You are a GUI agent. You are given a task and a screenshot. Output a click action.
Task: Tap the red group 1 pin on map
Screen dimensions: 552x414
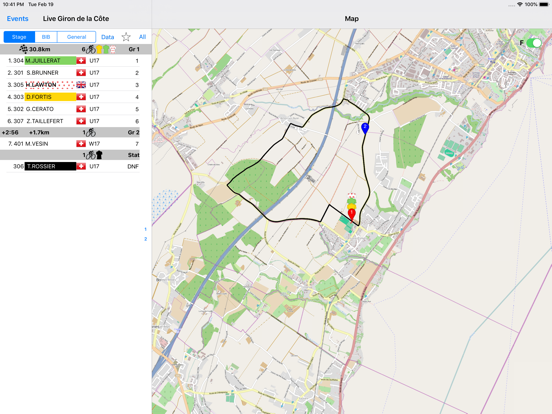click(352, 215)
